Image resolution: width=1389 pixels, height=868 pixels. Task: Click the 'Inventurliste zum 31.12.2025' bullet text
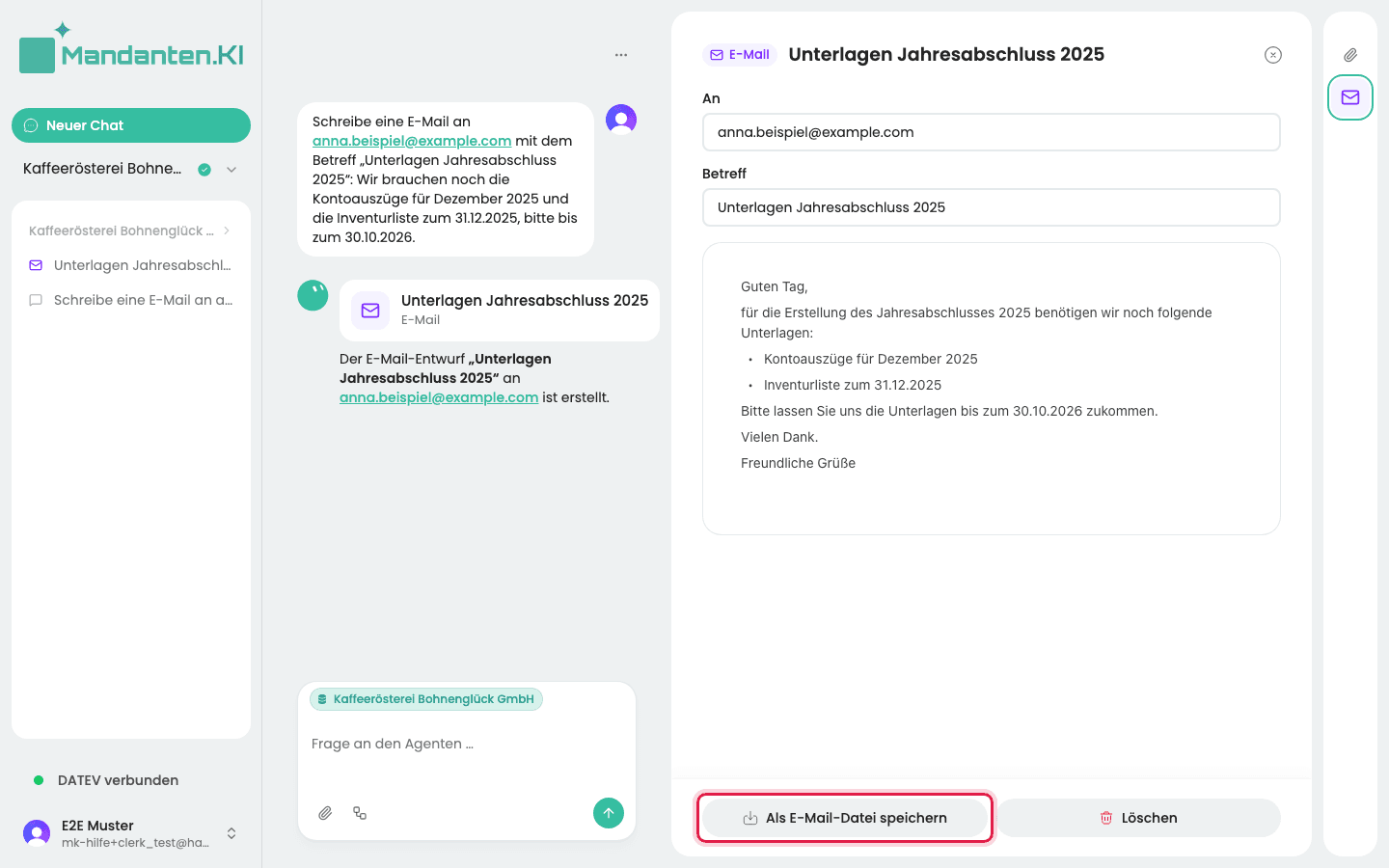point(853,385)
